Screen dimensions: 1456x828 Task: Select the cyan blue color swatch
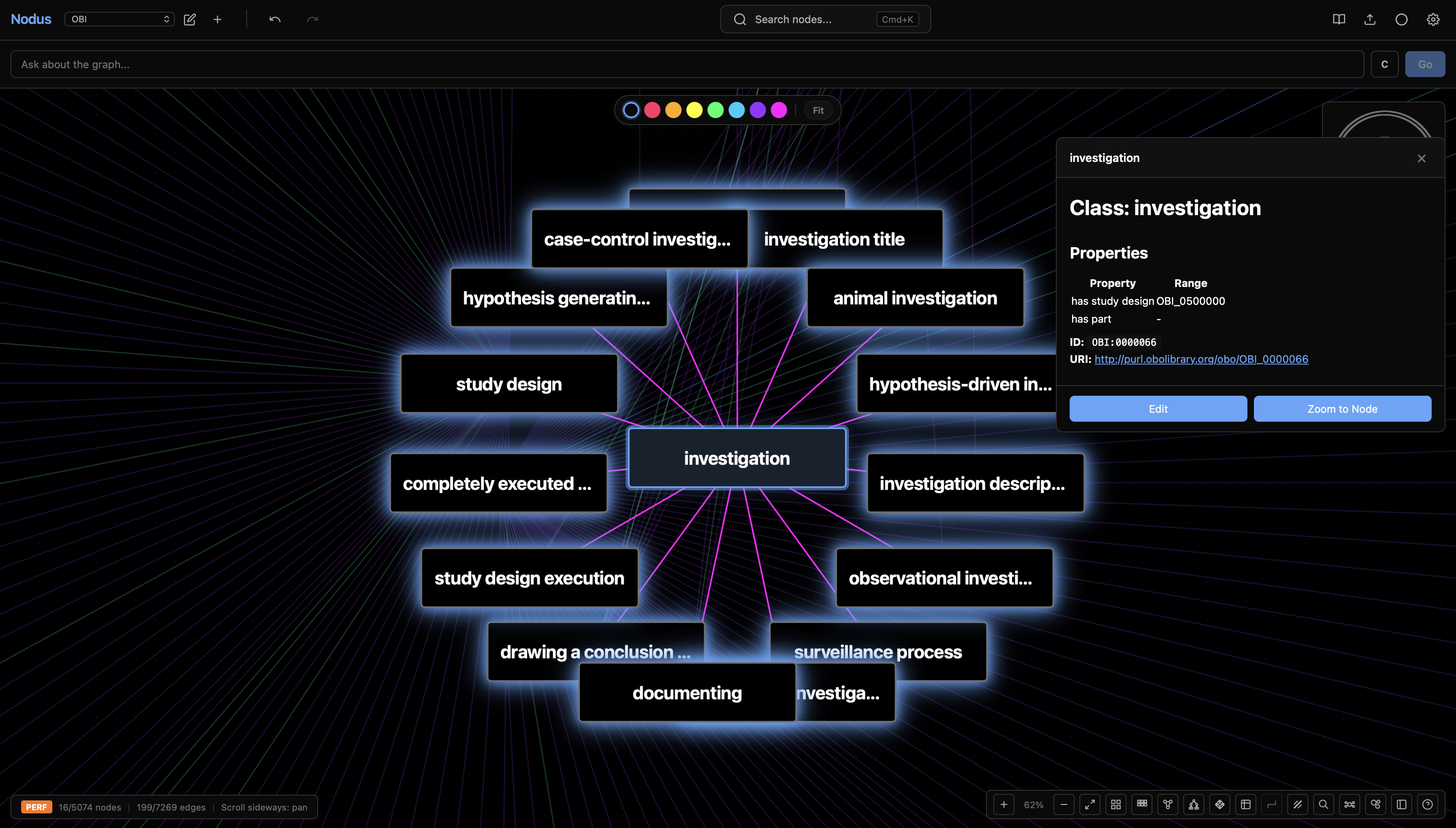[x=736, y=110]
